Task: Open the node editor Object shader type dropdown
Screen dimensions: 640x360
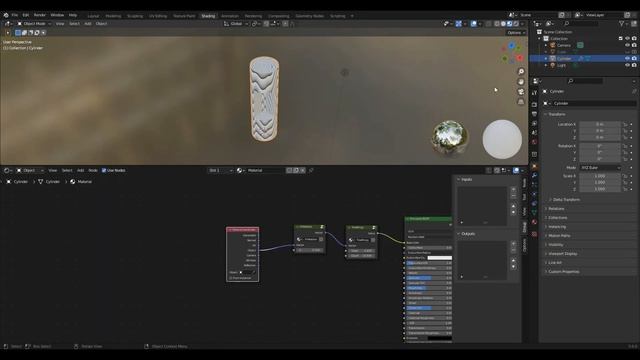Action: 30,170
